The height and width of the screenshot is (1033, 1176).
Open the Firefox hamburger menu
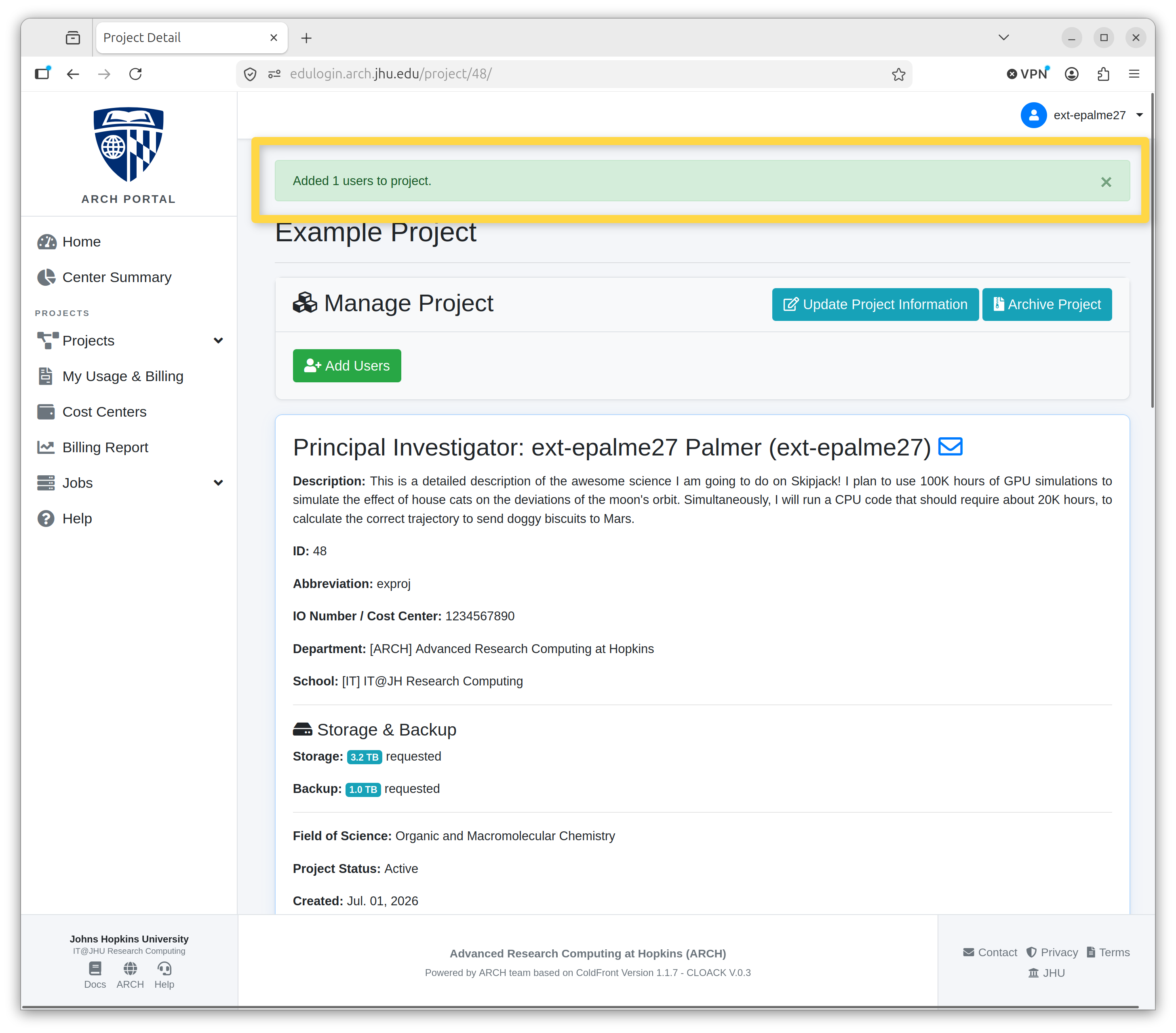[x=1134, y=74]
